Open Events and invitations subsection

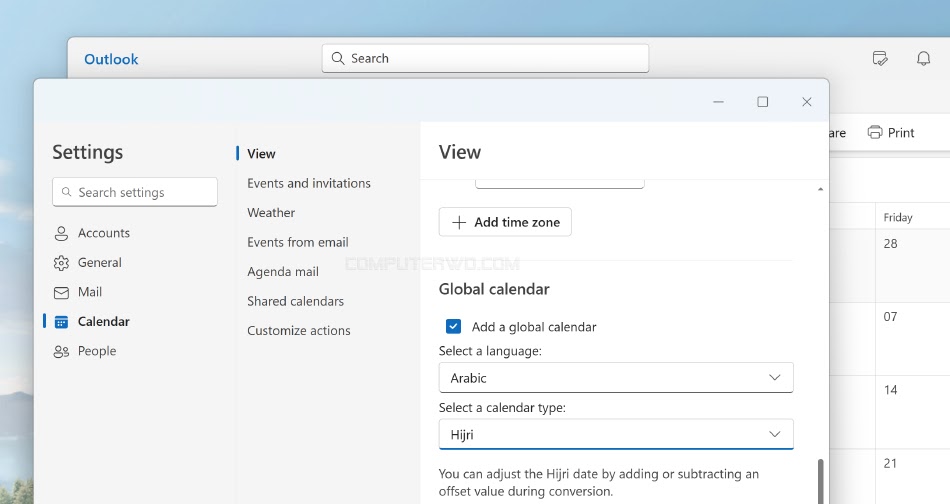coord(309,183)
